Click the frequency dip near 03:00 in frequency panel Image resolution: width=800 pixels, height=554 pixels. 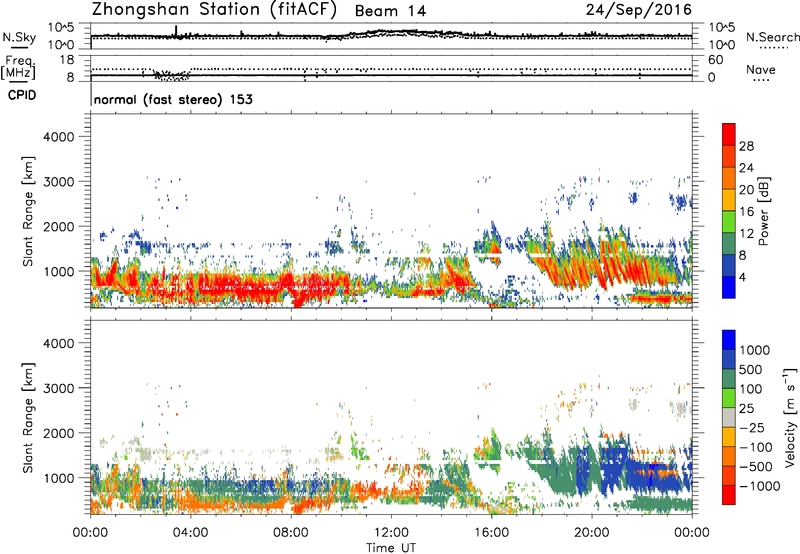pos(172,75)
